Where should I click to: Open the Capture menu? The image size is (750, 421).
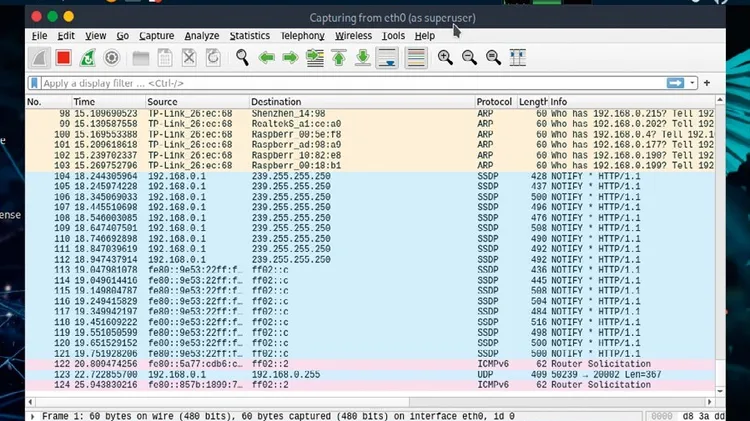[156, 36]
